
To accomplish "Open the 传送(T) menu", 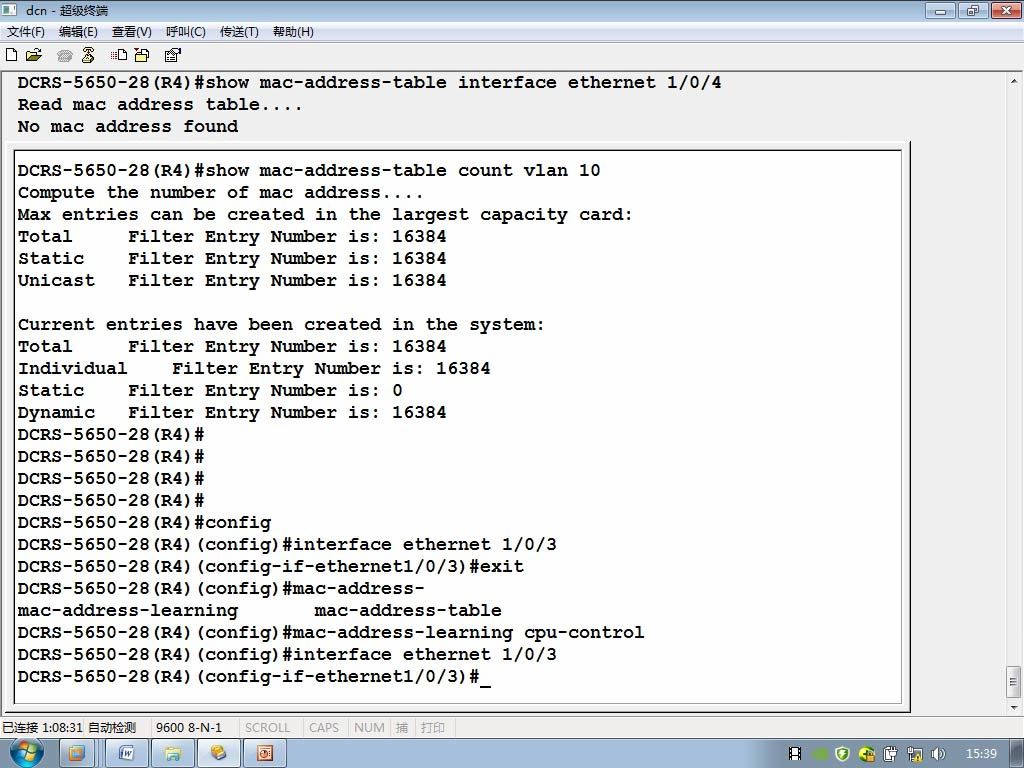I will coord(239,32).
